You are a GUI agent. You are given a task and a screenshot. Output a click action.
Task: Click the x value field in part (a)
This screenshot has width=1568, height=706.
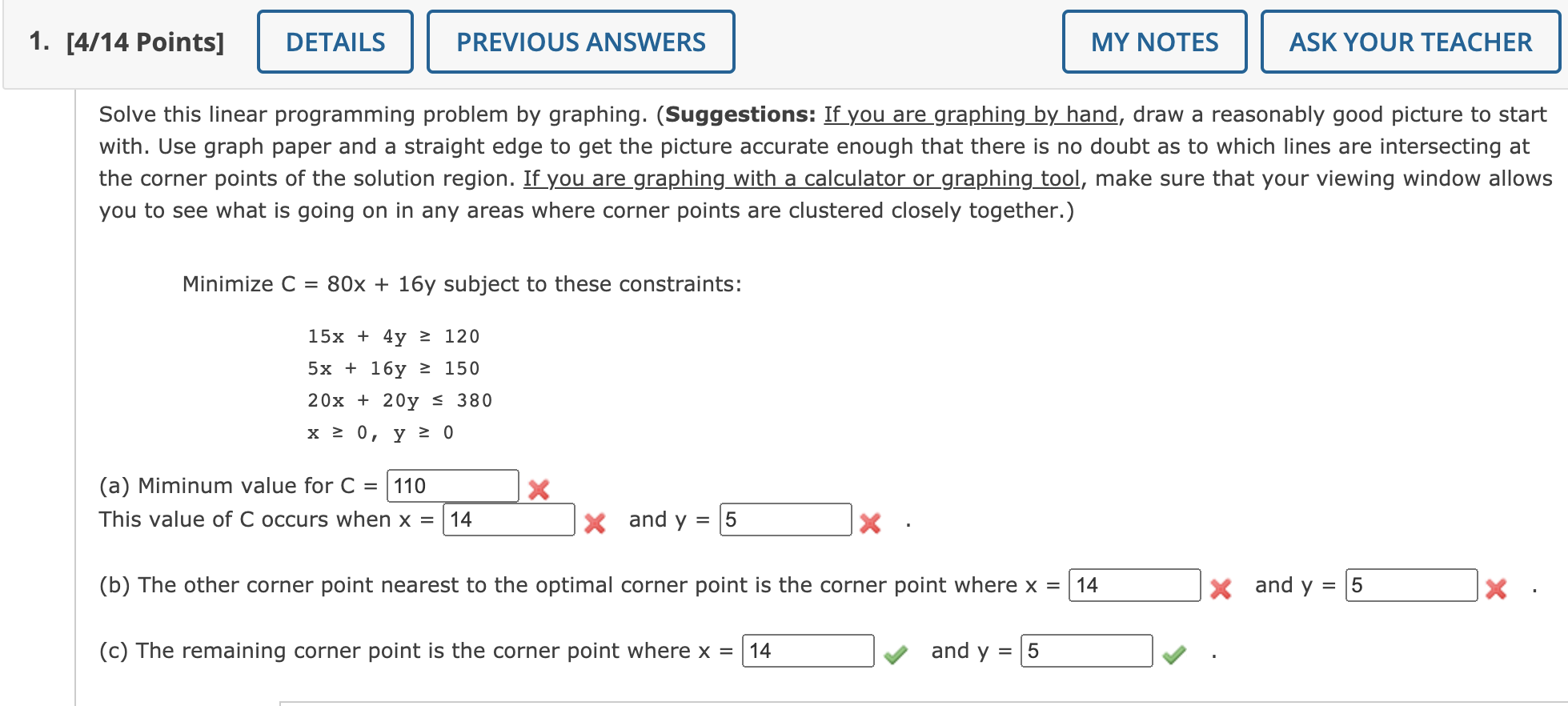[x=509, y=520]
